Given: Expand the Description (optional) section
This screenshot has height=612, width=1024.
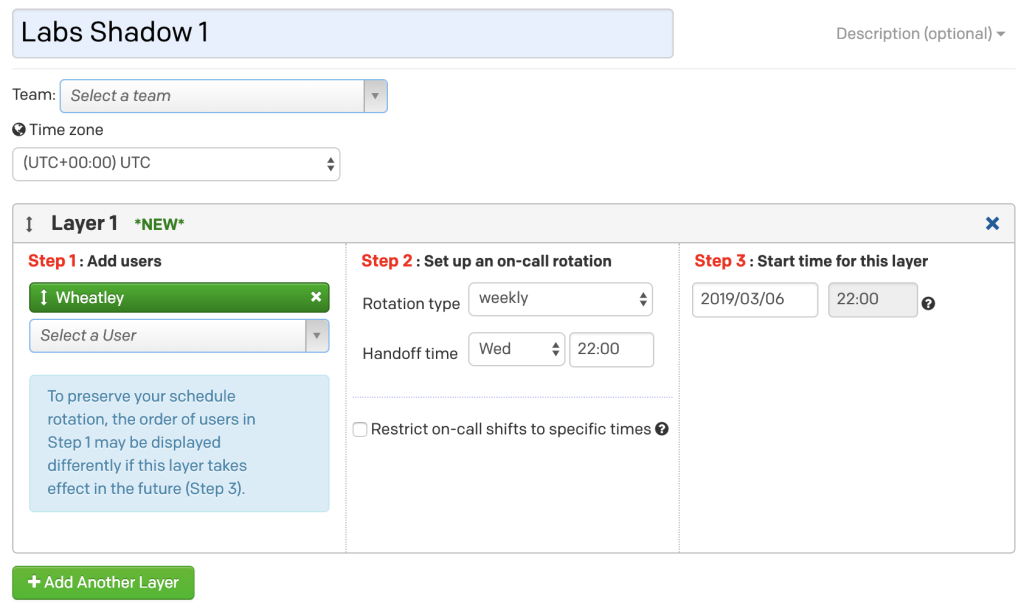Looking at the screenshot, I should click(x=920, y=34).
